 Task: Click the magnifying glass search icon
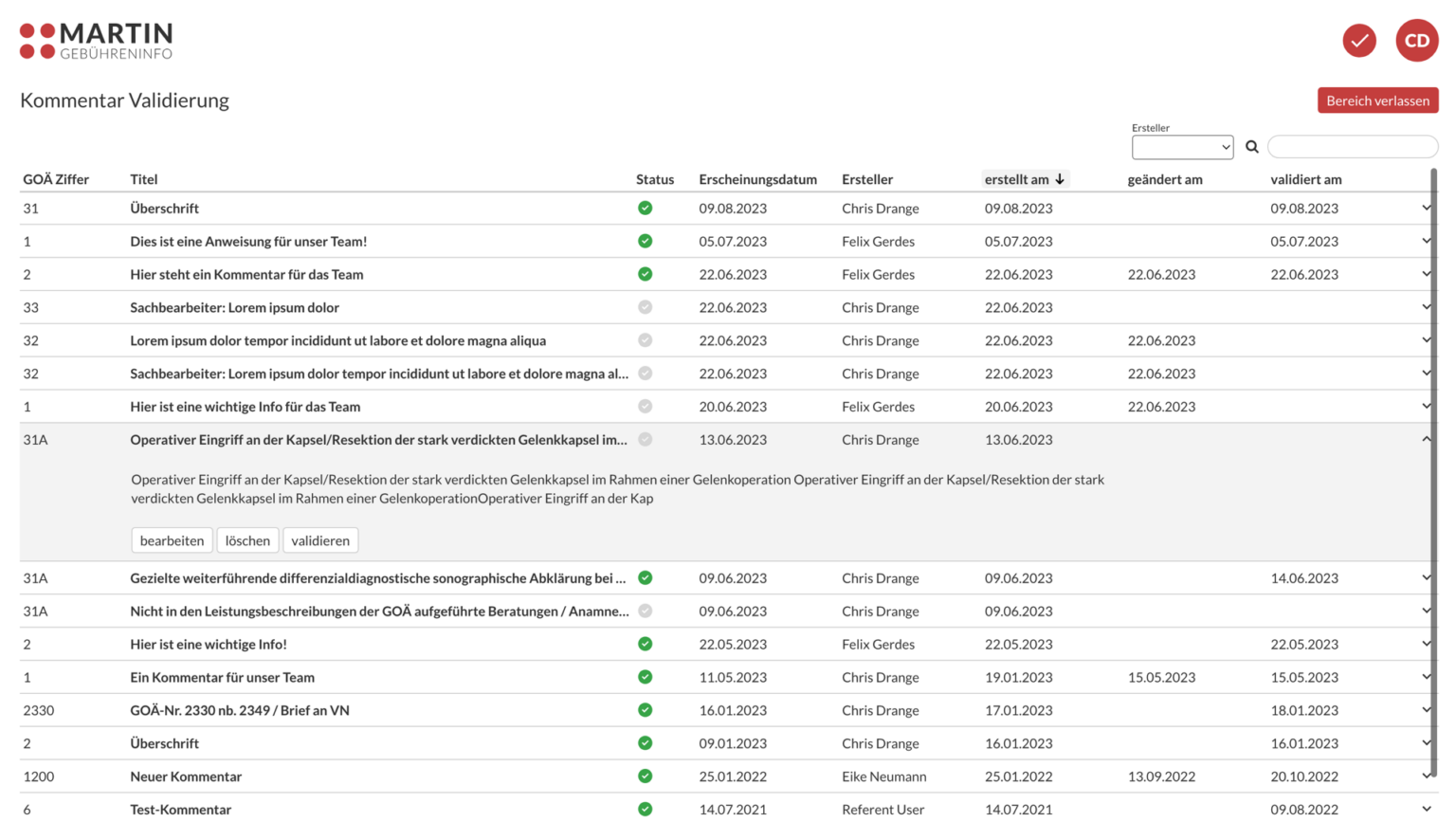coord(1251,147)
